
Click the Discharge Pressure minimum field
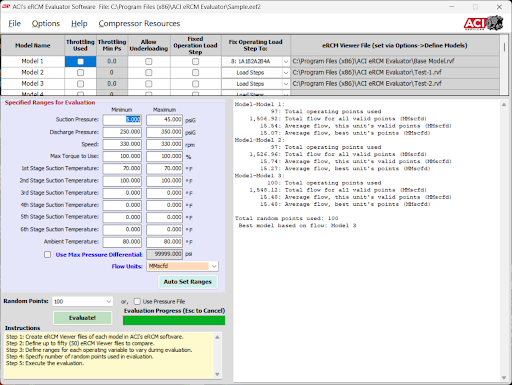pos(122,132)
